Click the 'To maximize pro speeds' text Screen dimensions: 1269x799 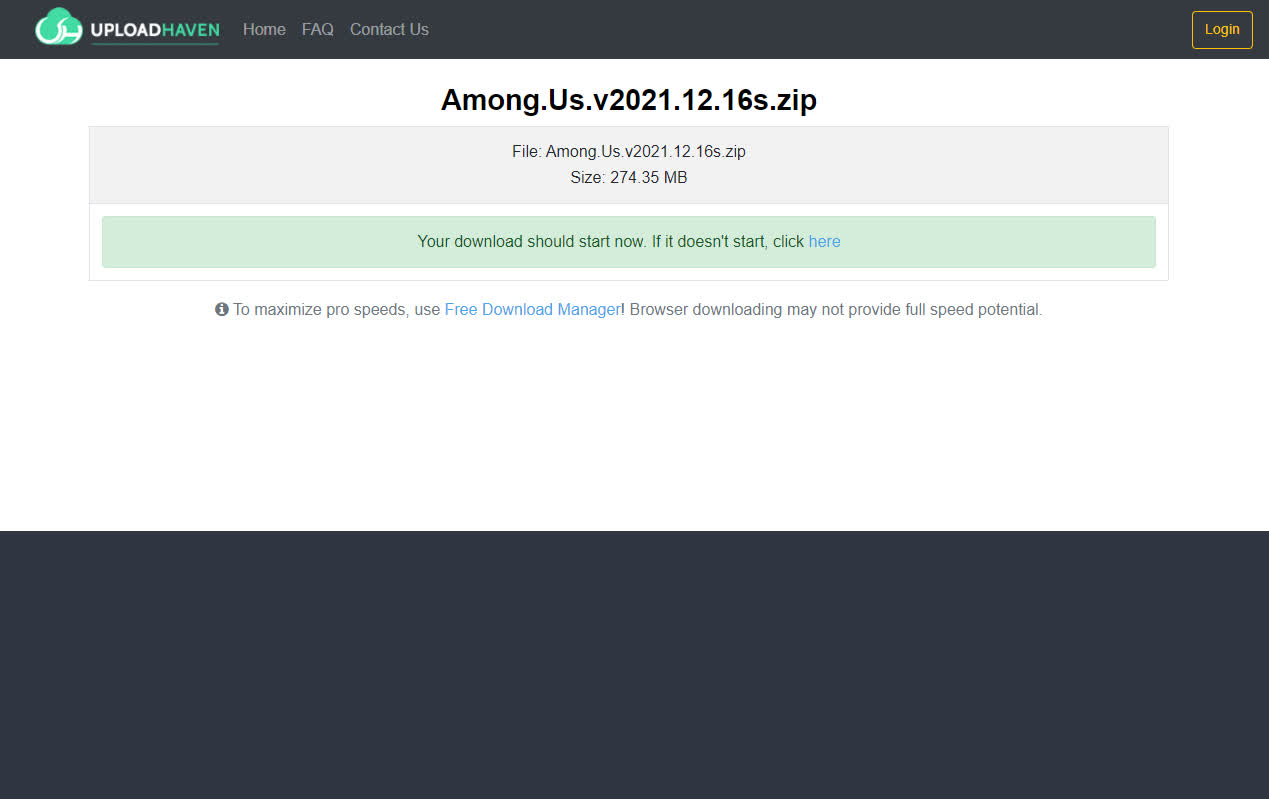pos(336,310)
